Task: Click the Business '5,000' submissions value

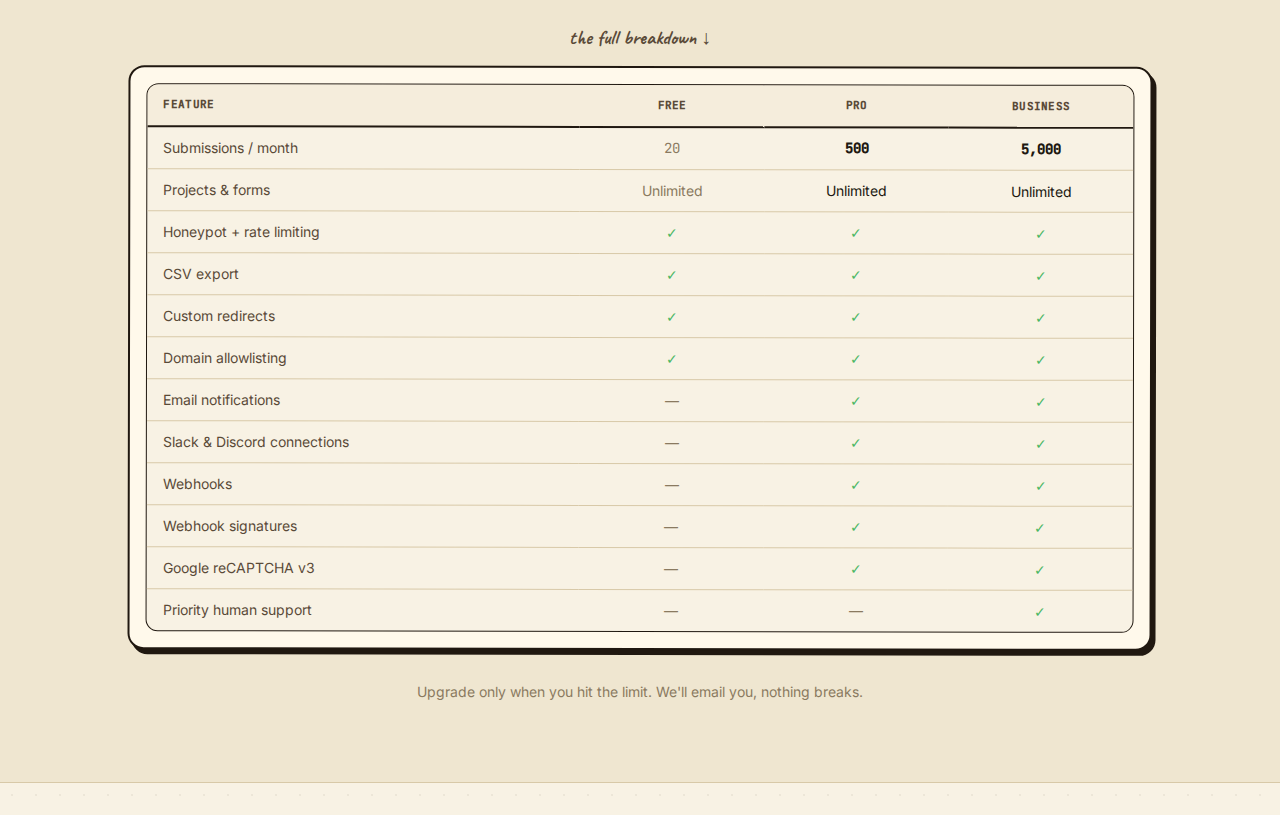Action: (x=1041, y=149)
